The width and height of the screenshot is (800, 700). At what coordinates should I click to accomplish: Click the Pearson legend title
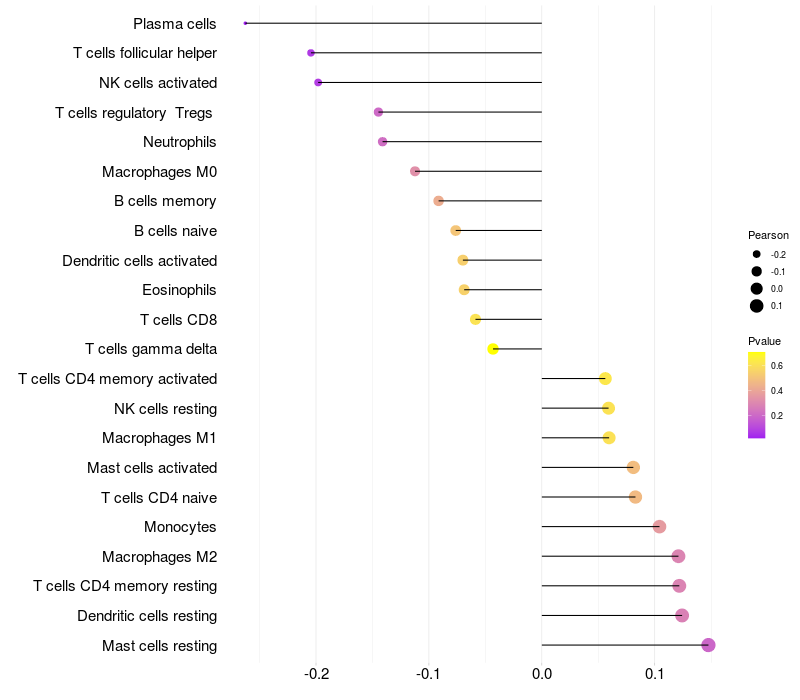click(x=768, y=235)
